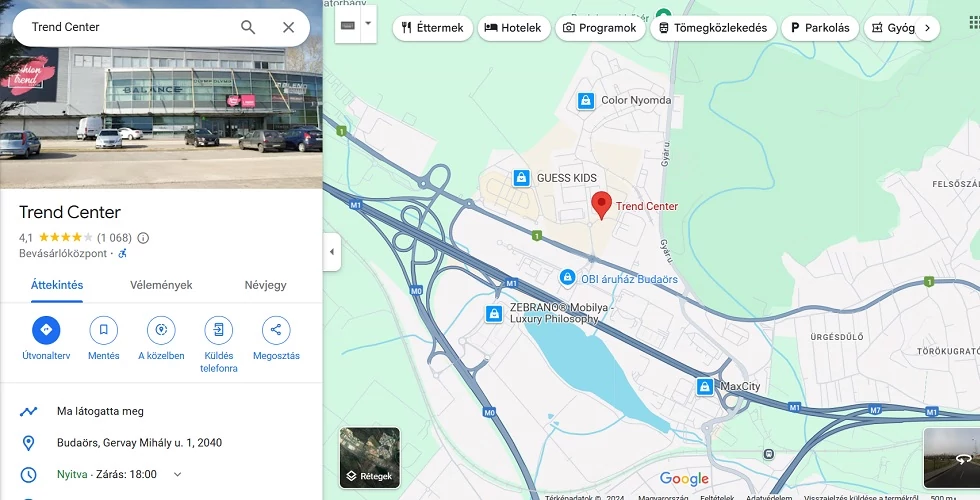980x500 pixels.
Task: Click the ZEBRANO Mobilya shop marker
Action: [x=494, y=314]
